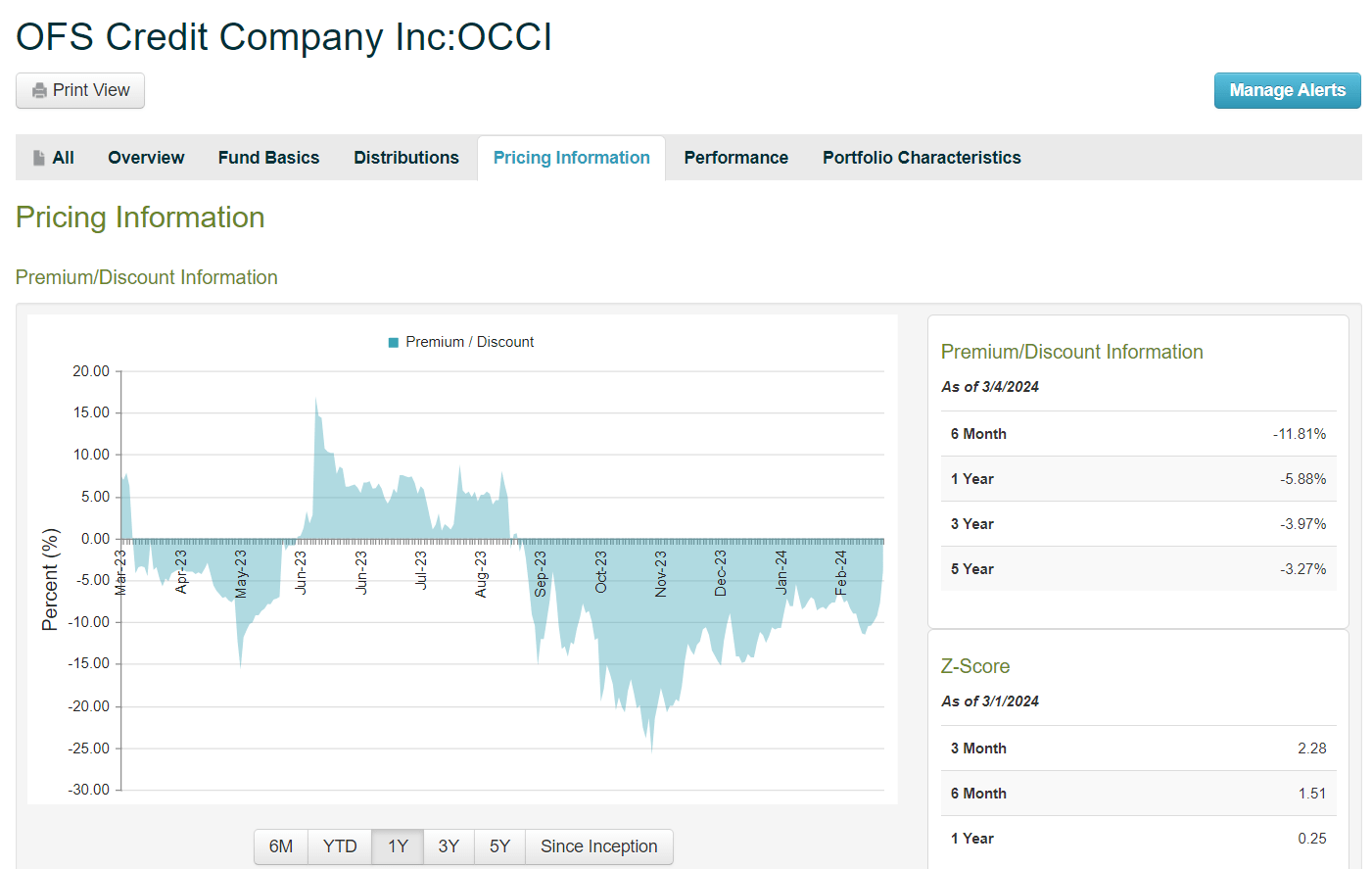Open the Distributions tab
The height and width of the screenshot is (869, 1372).
405,157
